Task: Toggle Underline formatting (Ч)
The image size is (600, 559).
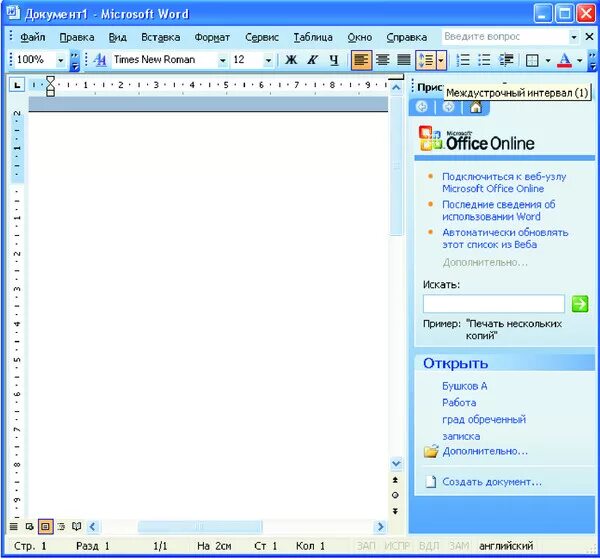Action: (x=334, y=60)
